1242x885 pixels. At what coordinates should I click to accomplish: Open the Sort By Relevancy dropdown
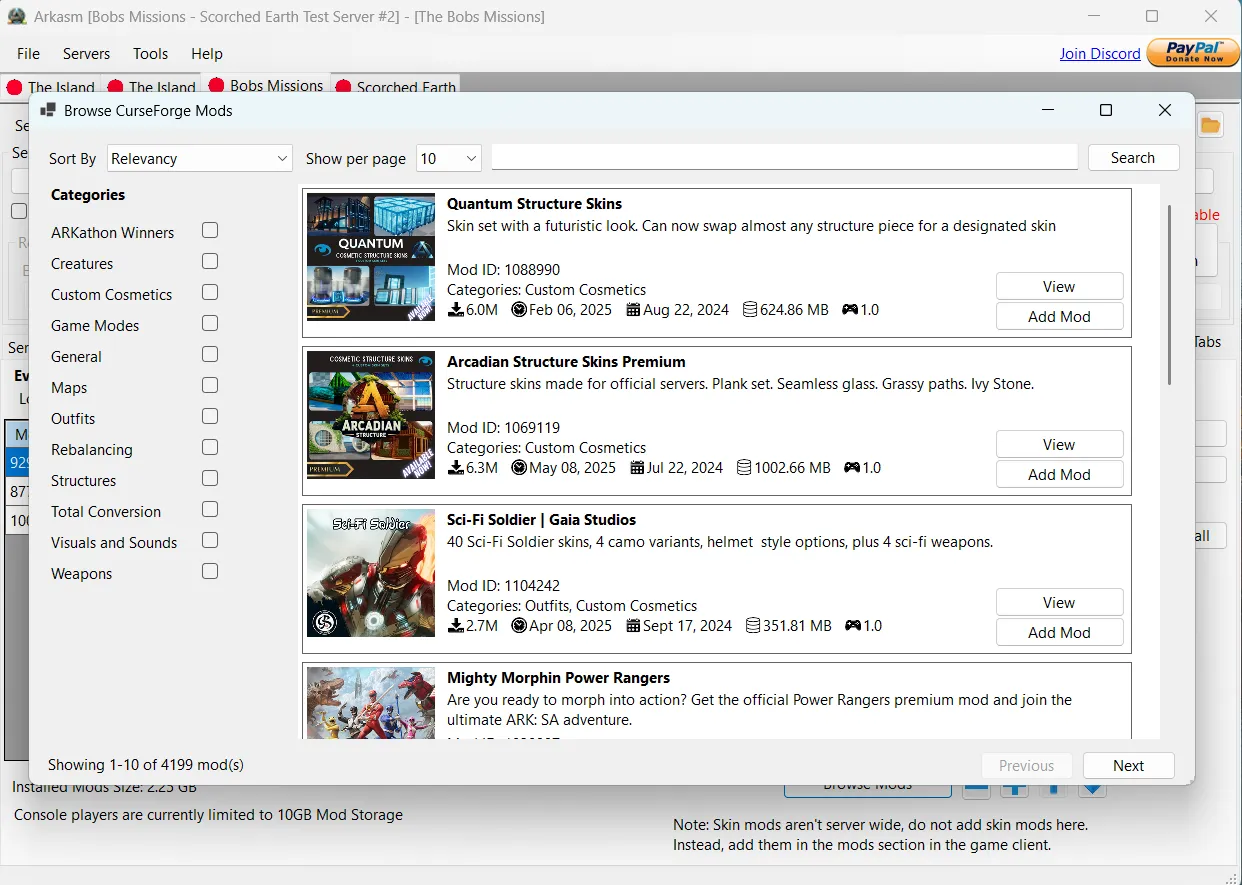[x=199, y=158]
